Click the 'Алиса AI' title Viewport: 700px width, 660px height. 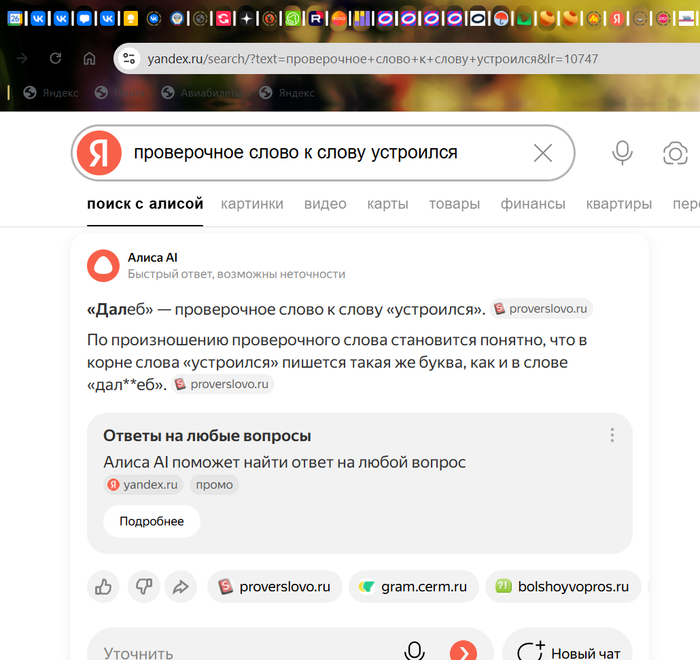(153, 258)
